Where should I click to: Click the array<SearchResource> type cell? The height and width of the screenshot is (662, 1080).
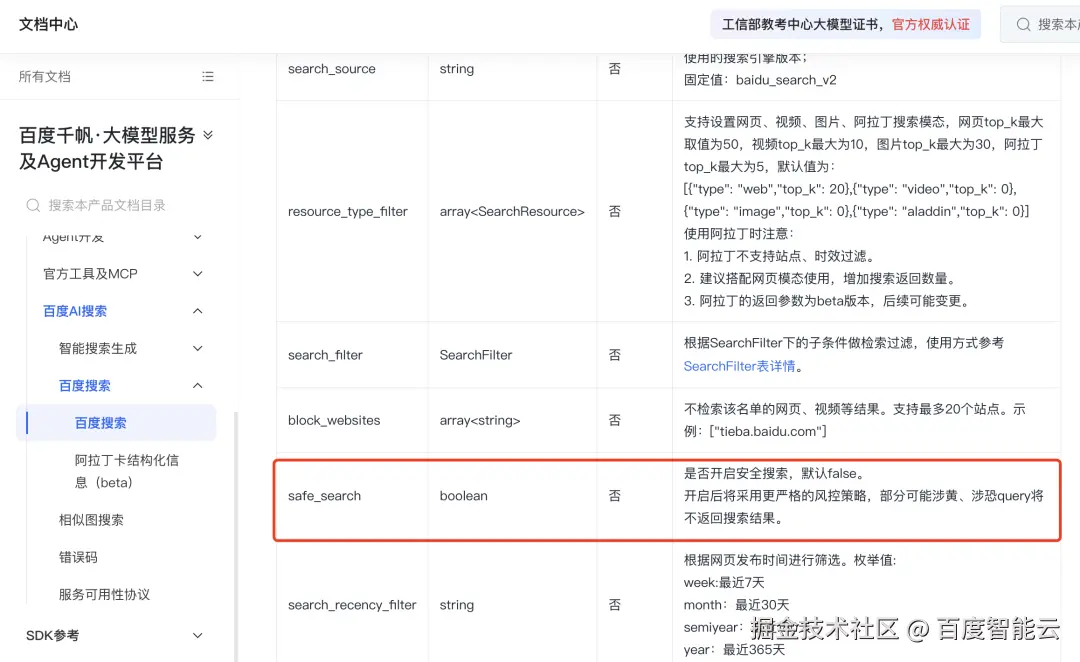tap(512, 211)
